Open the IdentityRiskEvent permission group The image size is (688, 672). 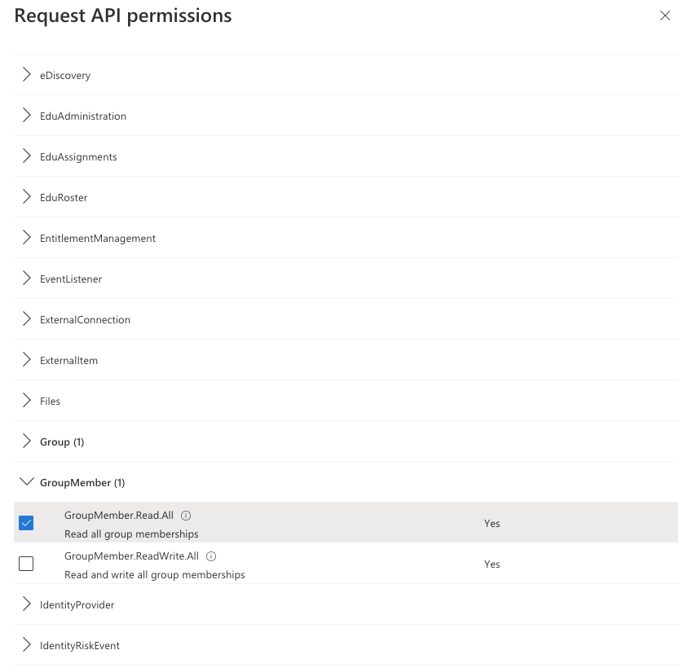point(80,646)
